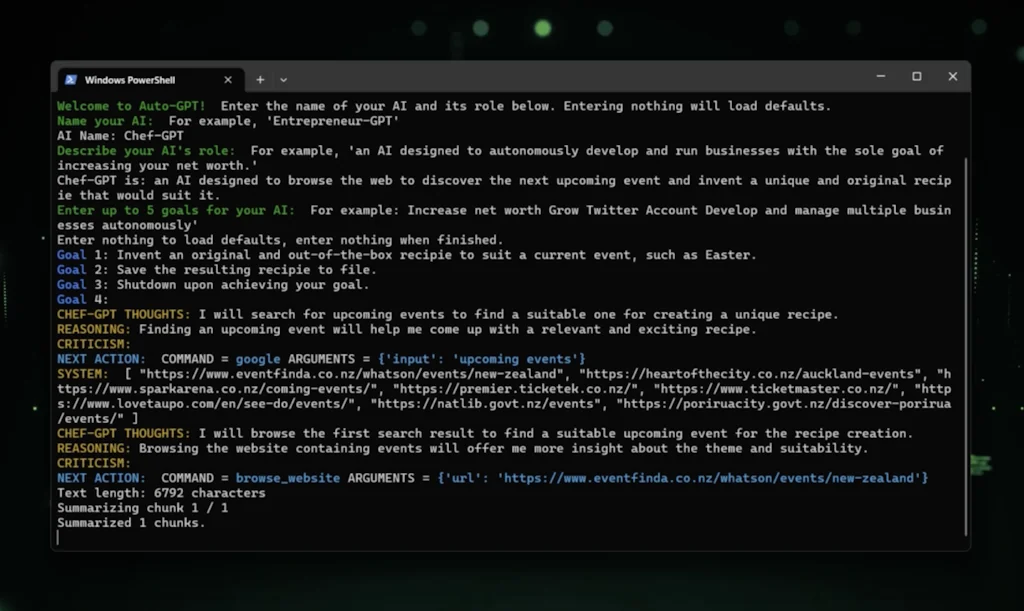Click the Goal 1 recipe line
This screenshot has height=611, width=1024.
[x=400, y=254]
